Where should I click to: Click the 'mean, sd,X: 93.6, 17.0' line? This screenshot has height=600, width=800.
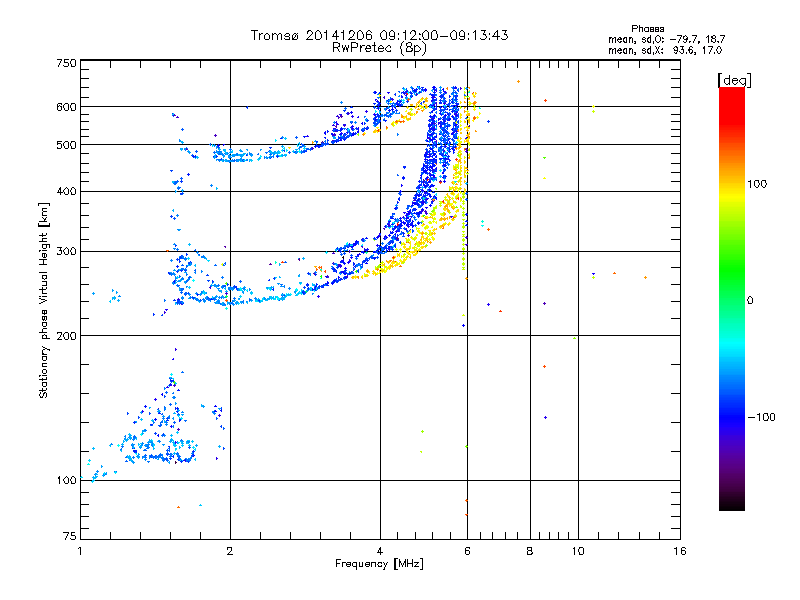click(x=665, y=50)
